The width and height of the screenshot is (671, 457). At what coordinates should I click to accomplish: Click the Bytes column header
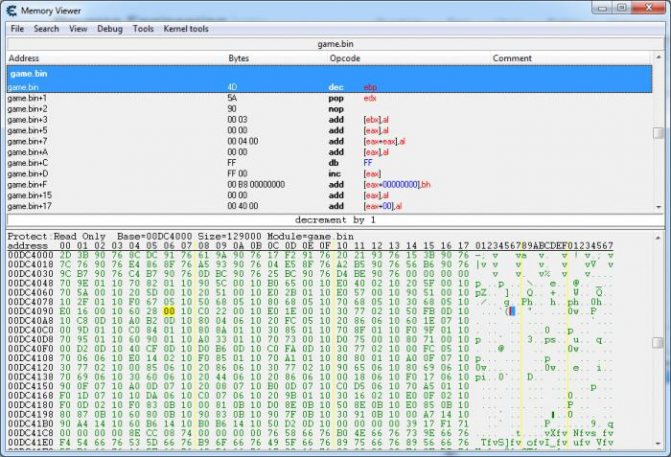[x=238, y=58]
